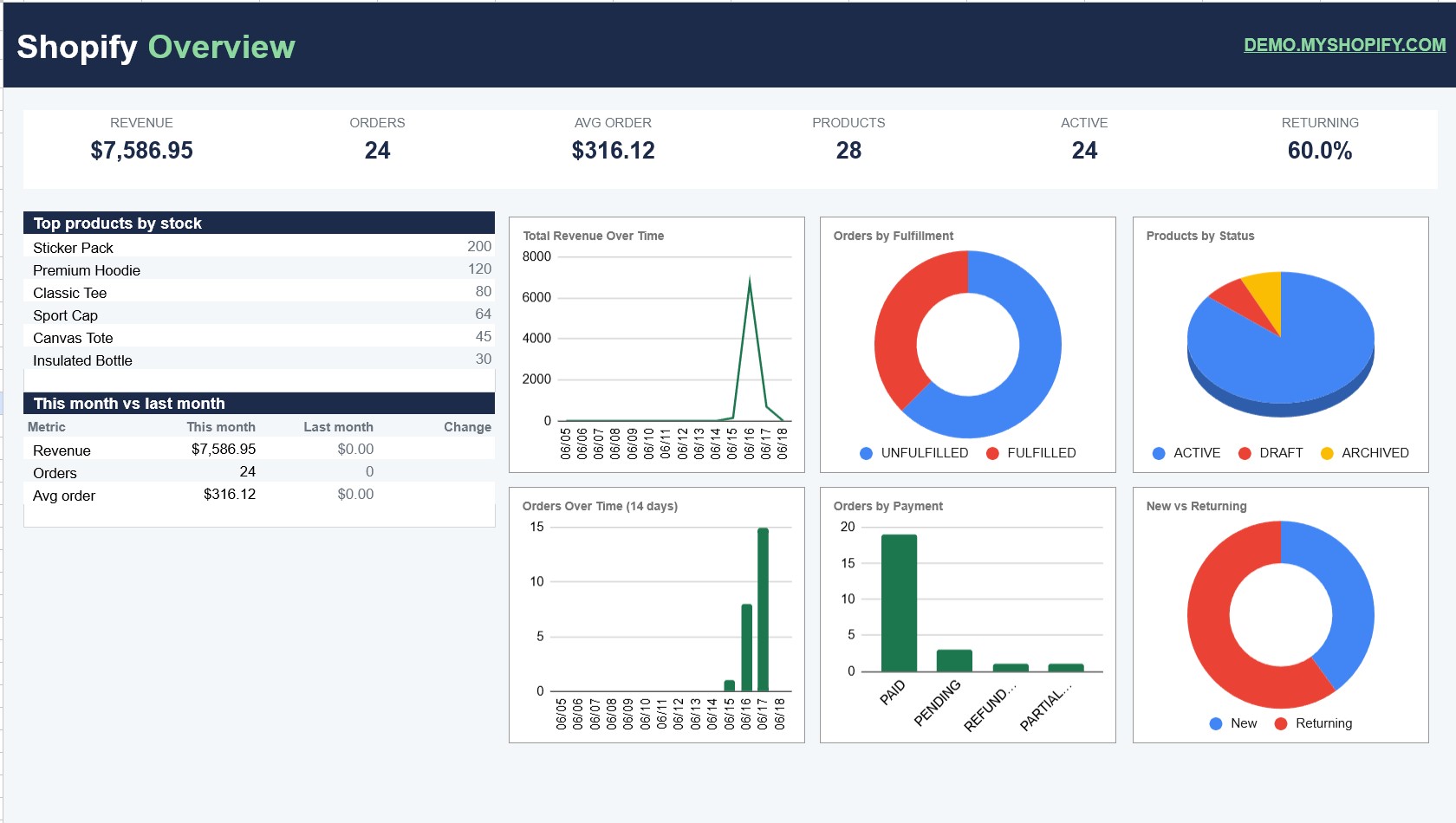
Task: Click the Shopify Overview title
Action: pyautogui.click(x=156, y=47)
